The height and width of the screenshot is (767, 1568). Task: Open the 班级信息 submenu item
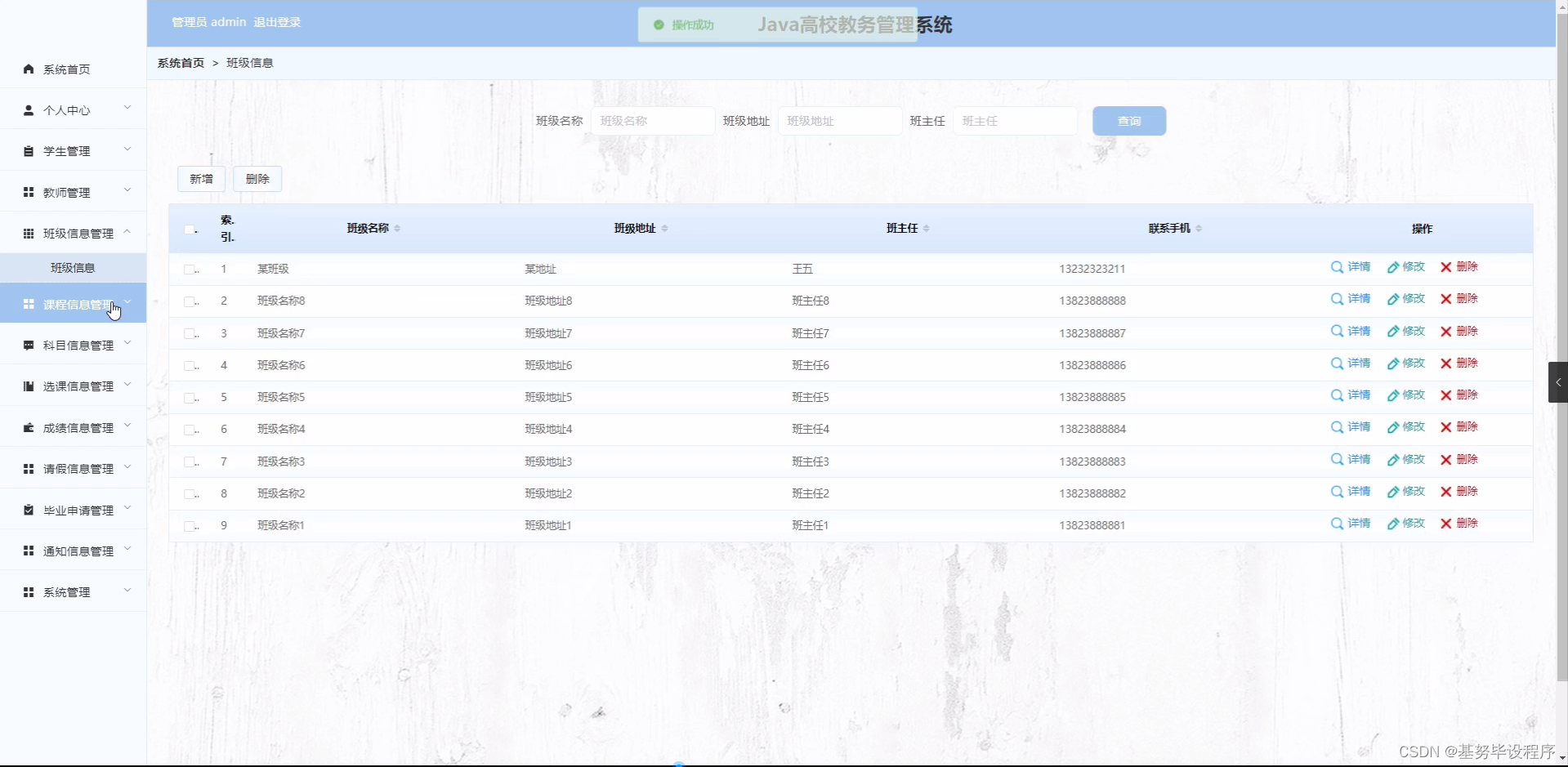[72, 267]
